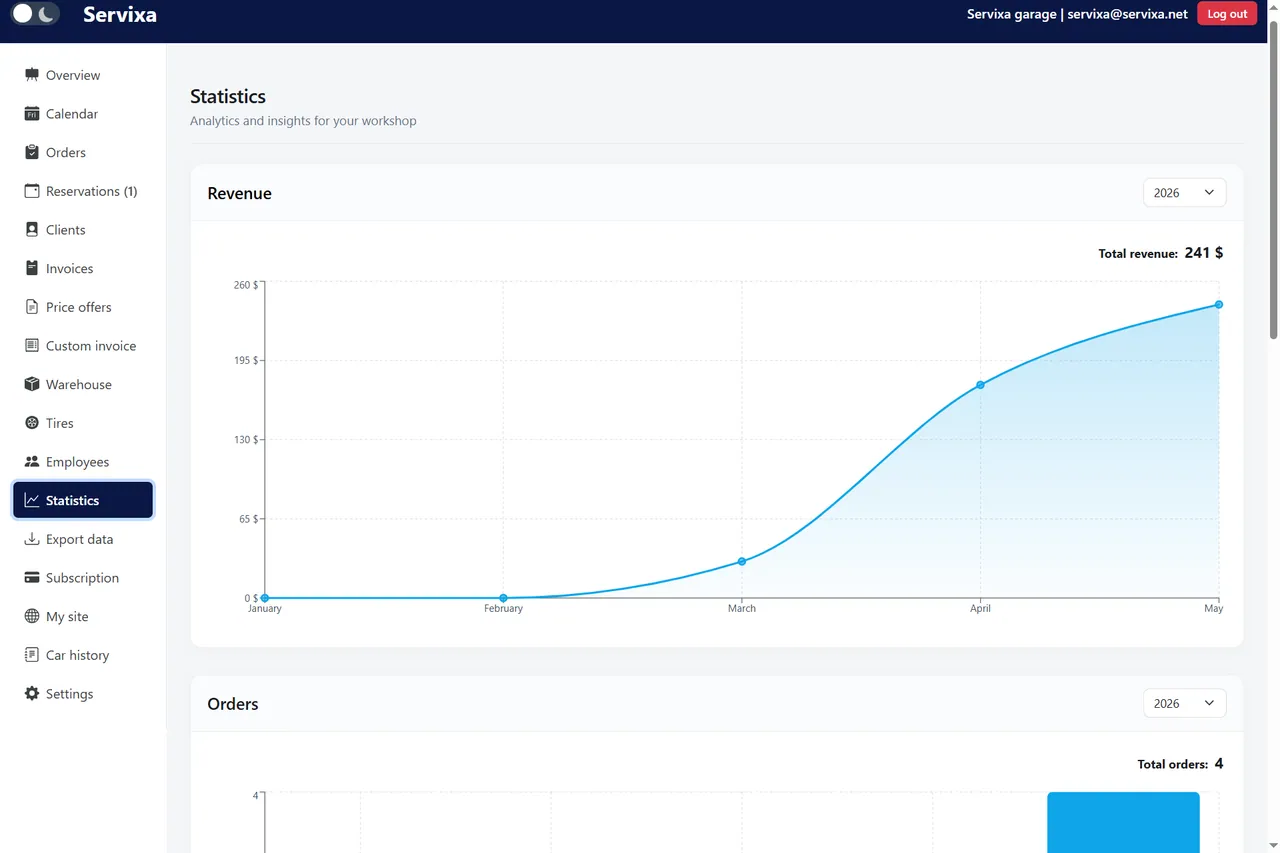
Task: Click the Reservations icon in the sidebar
Action: (32, 191)
